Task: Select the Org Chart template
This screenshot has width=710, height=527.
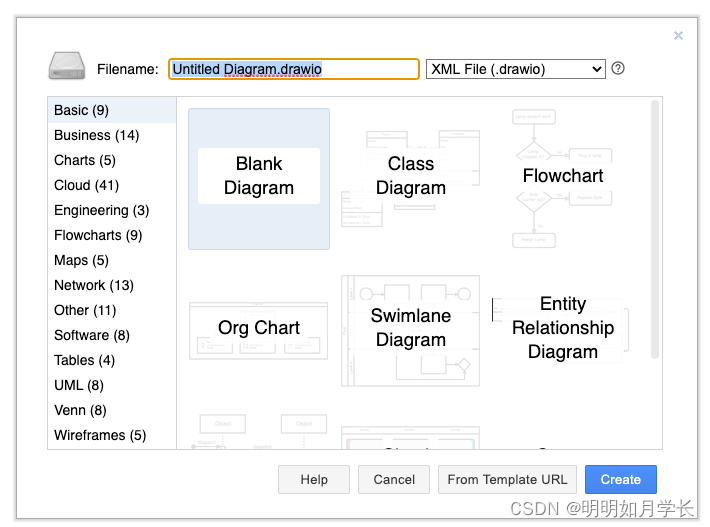Action: click(x=259, y=329)
